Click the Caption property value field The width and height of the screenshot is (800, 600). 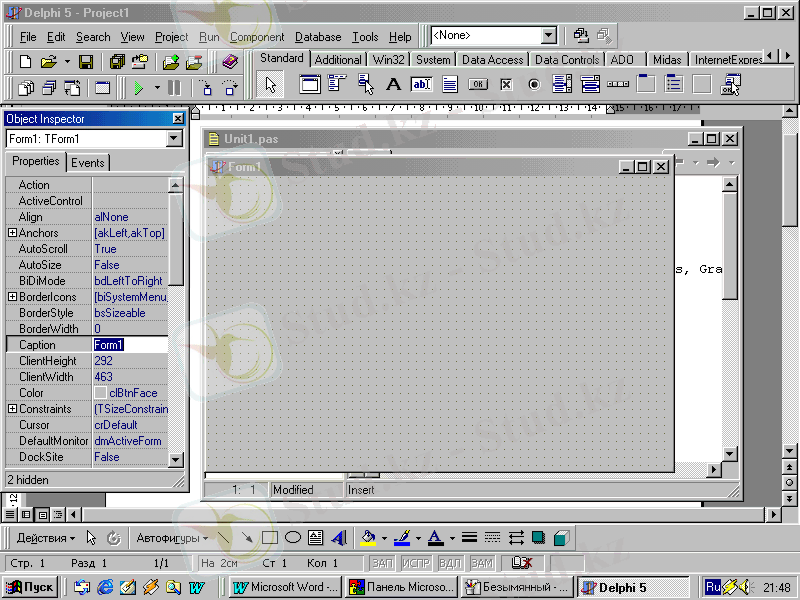coord(130,345)
